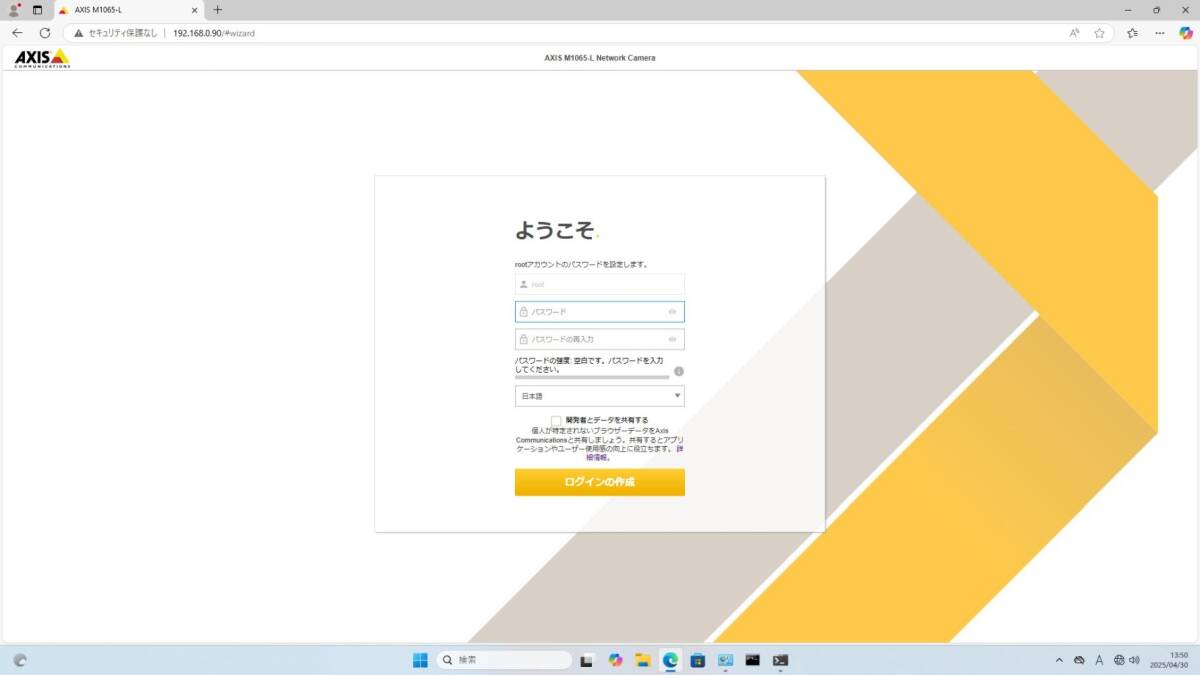
Task: Open File Explorer from the taskbar
Action: (643, 660)
